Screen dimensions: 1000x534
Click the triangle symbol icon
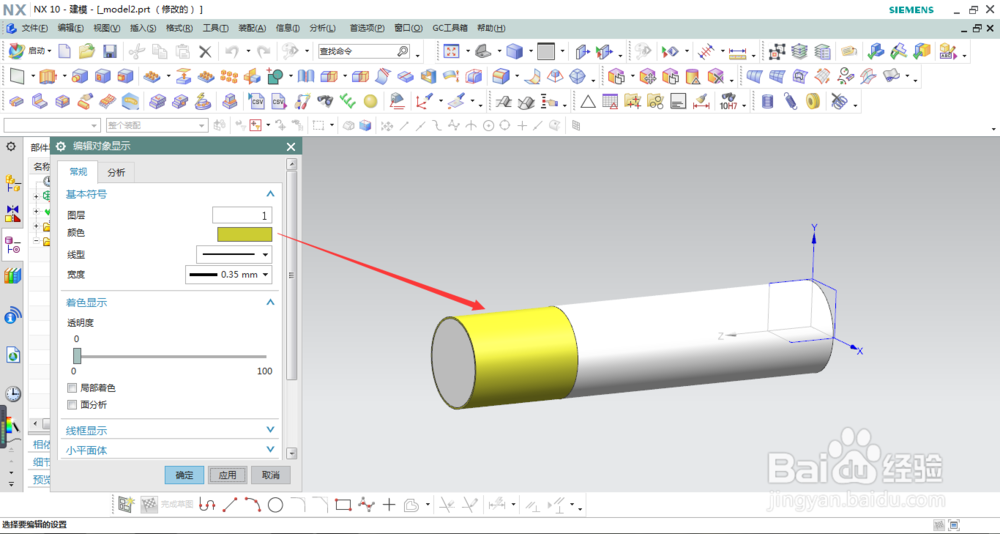point(587,101)
